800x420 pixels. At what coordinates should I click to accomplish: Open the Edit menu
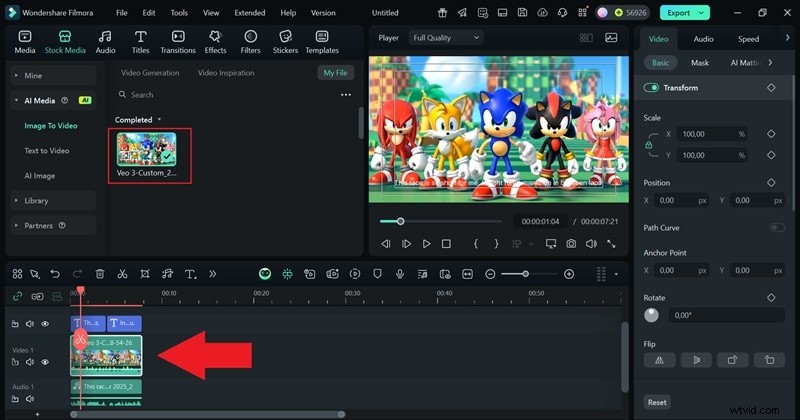click(149, 13)
